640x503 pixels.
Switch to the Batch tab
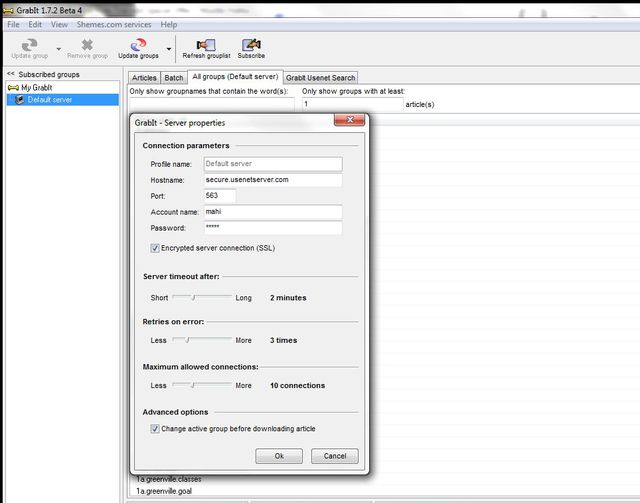pos(174,78)
